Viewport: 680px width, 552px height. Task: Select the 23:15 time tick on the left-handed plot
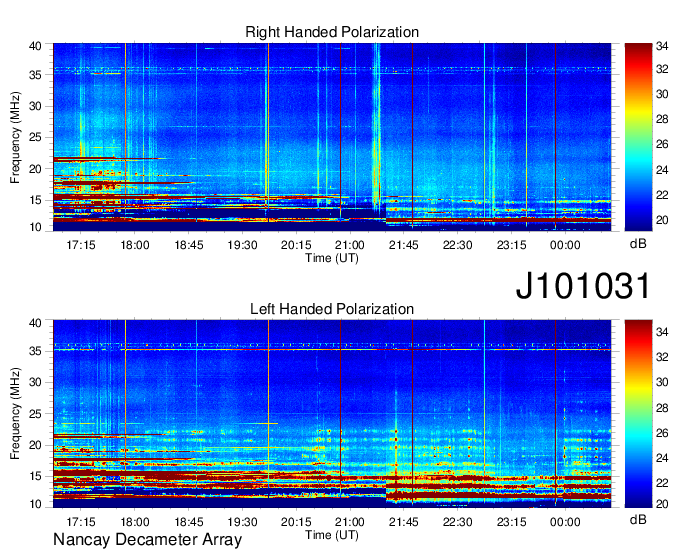(511, 522)
